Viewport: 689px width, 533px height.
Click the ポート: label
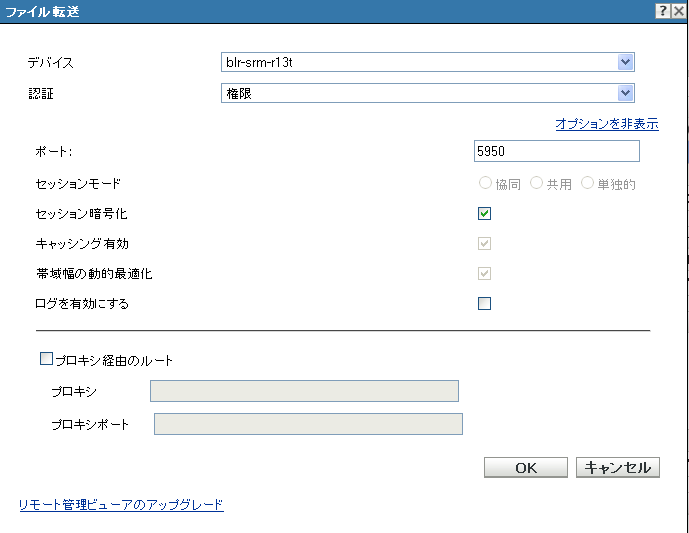(54, 152)
